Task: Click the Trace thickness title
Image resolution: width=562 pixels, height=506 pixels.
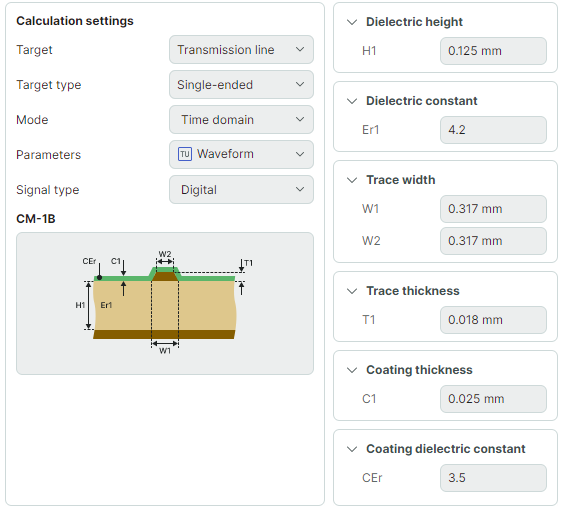Action: pos(413,291)
